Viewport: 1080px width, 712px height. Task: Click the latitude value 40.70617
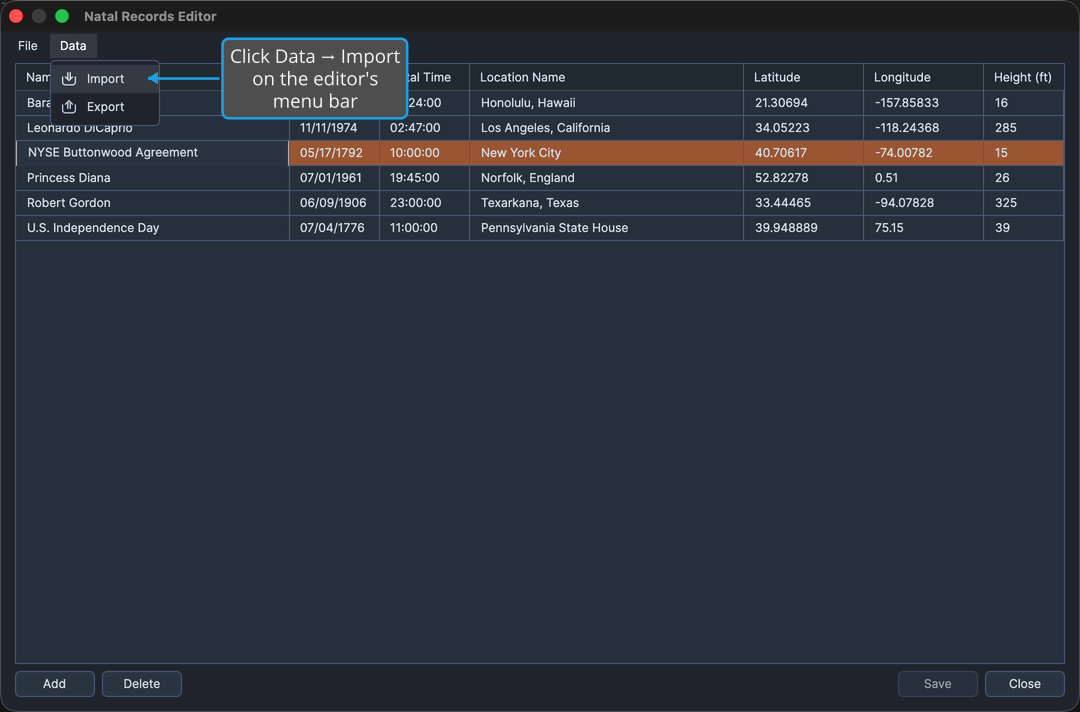[x=803, y=153]
